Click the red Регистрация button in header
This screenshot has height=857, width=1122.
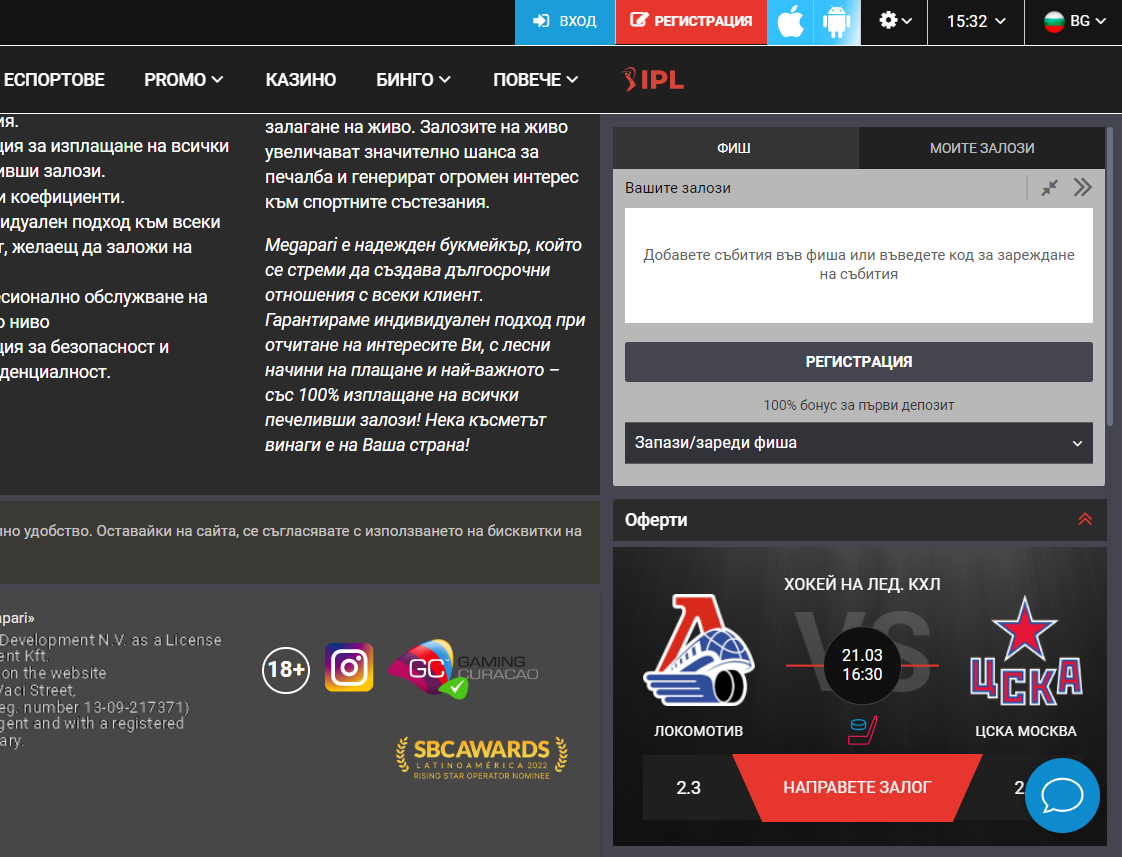691,22
